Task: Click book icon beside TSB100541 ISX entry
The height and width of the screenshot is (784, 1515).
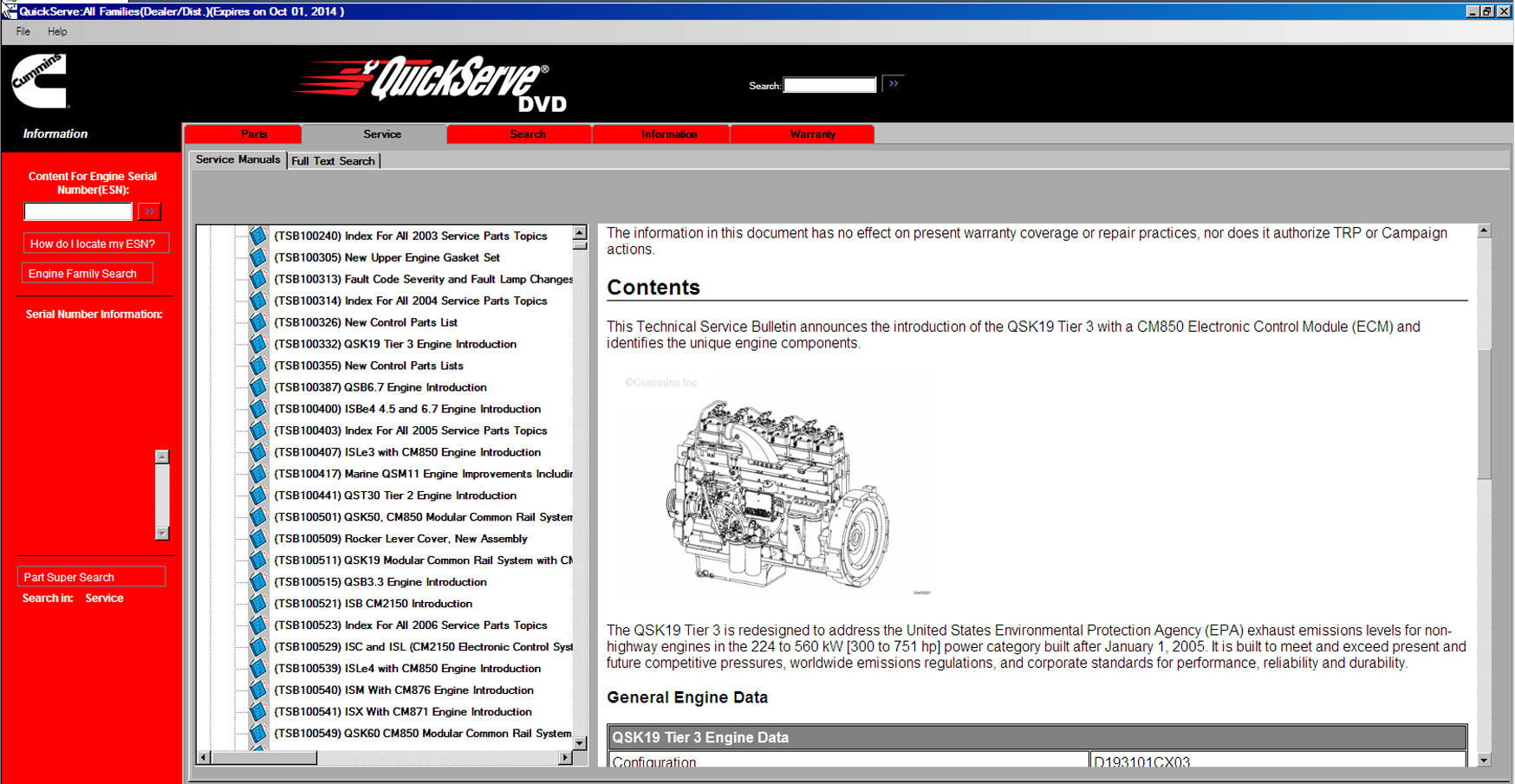Action: 257,712
